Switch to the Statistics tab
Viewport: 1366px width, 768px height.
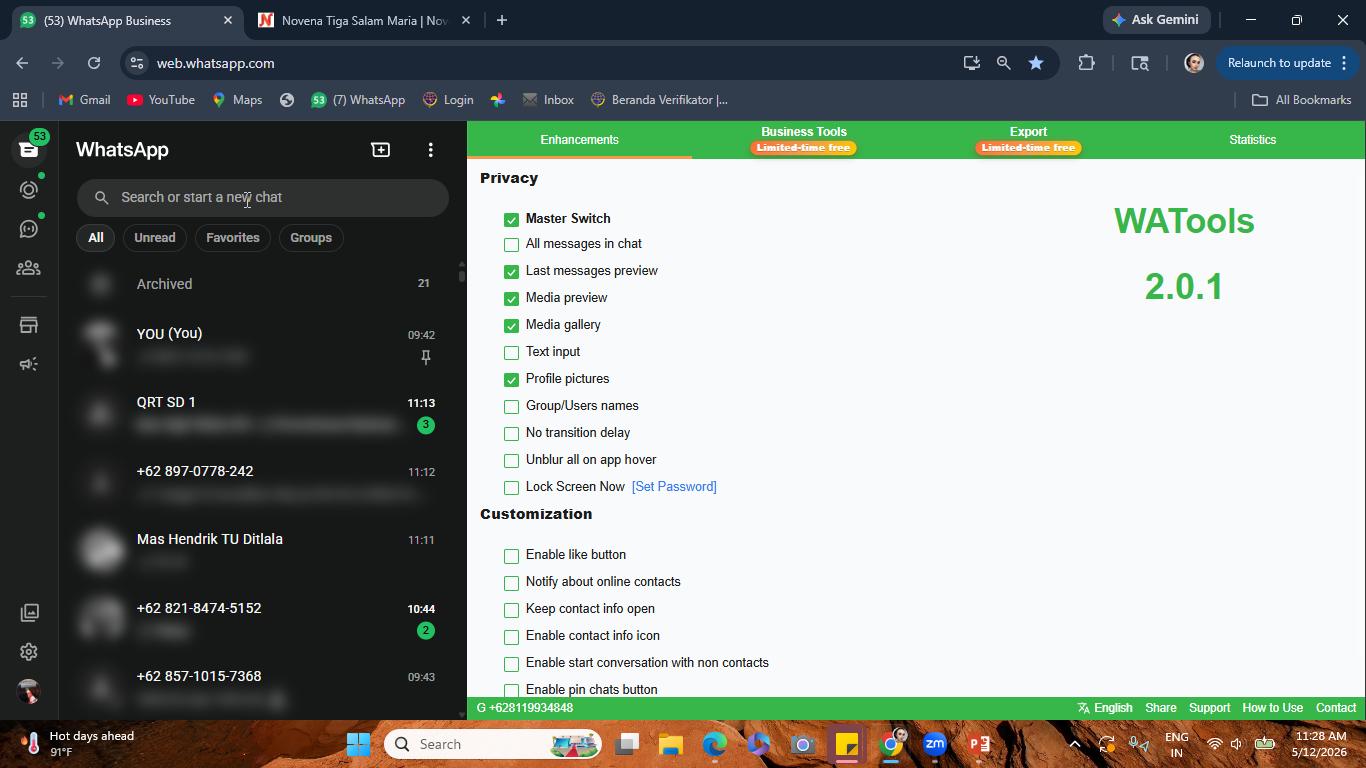pyautogui.click(x=1252, y=139)
